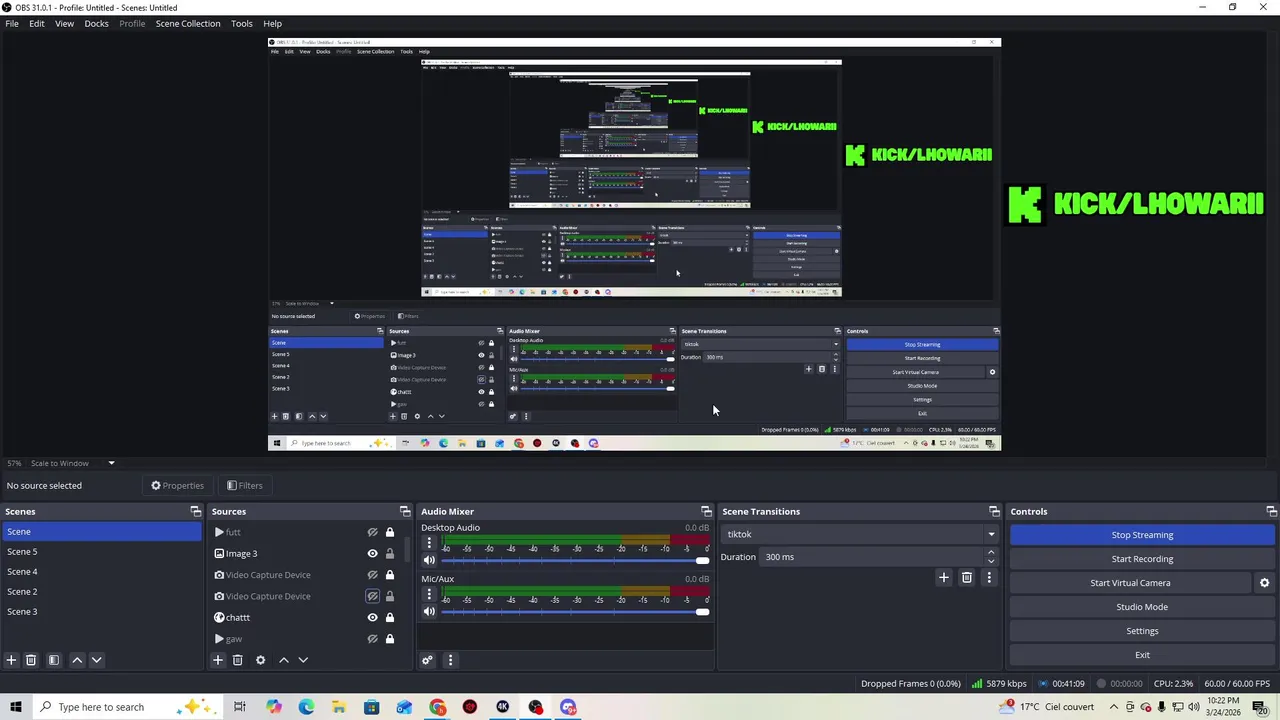
Task: Open Settings from Controls panel
Action: (x=1142, y=631)
